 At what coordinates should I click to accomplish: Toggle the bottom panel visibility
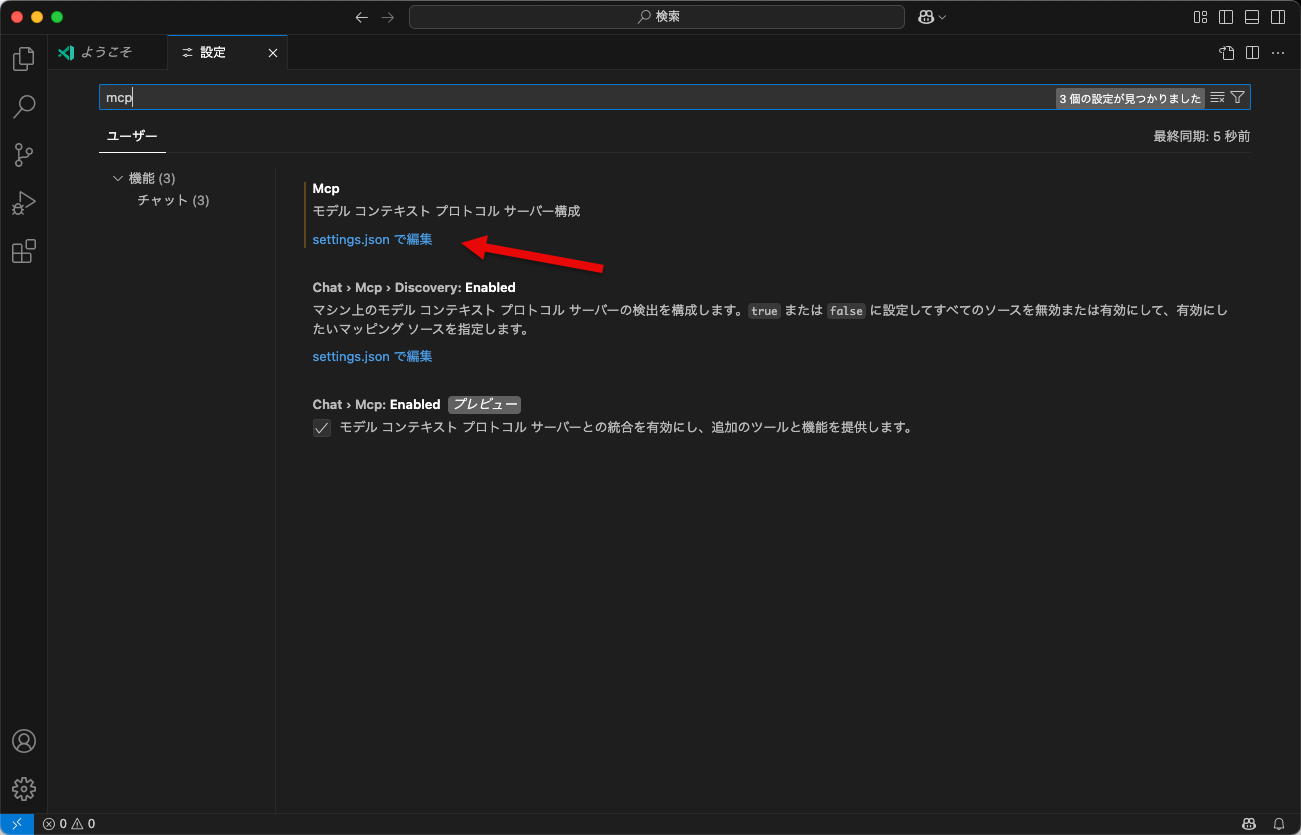(1252, 17)
